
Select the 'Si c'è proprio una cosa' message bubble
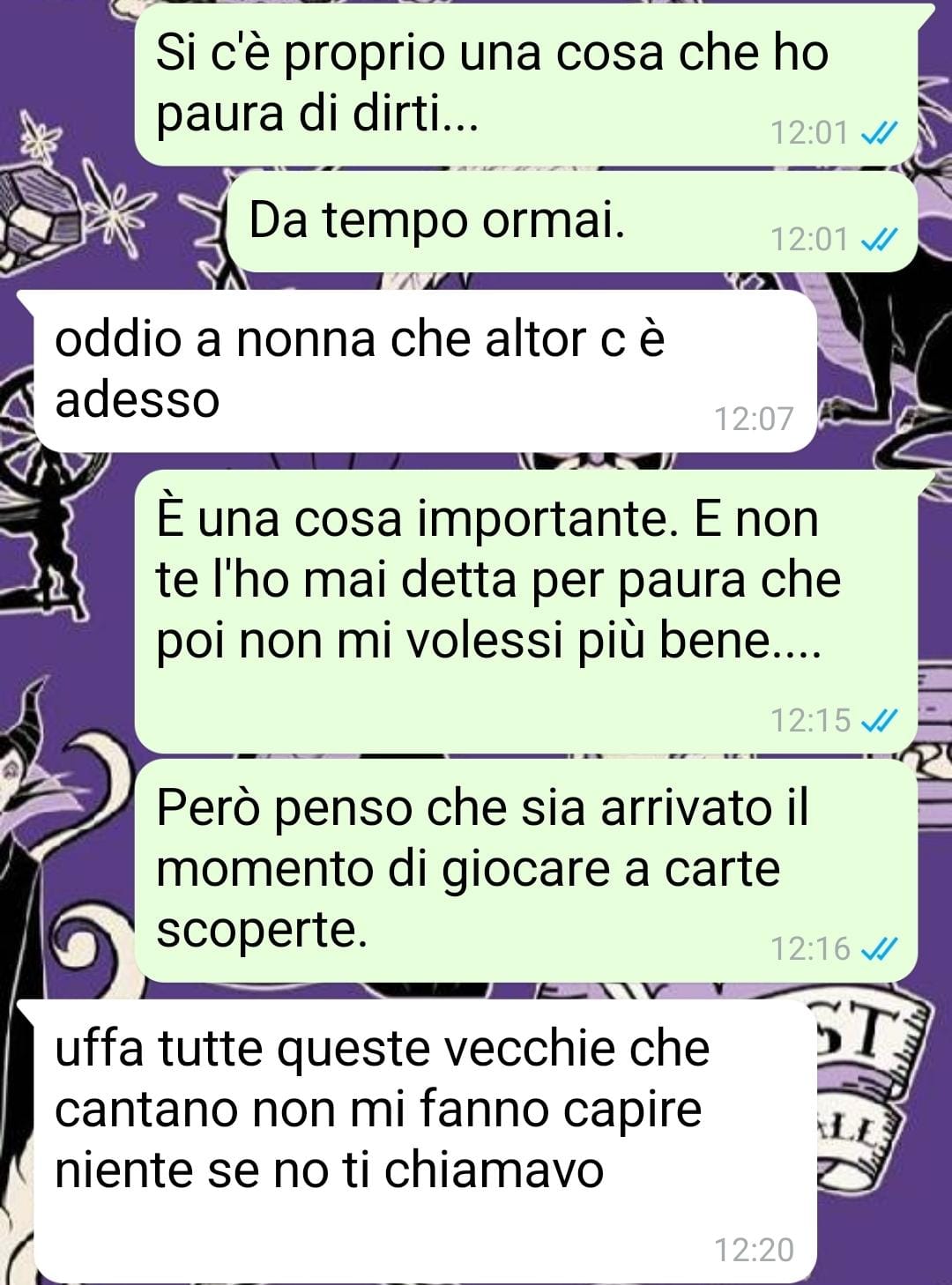point(526,84)
